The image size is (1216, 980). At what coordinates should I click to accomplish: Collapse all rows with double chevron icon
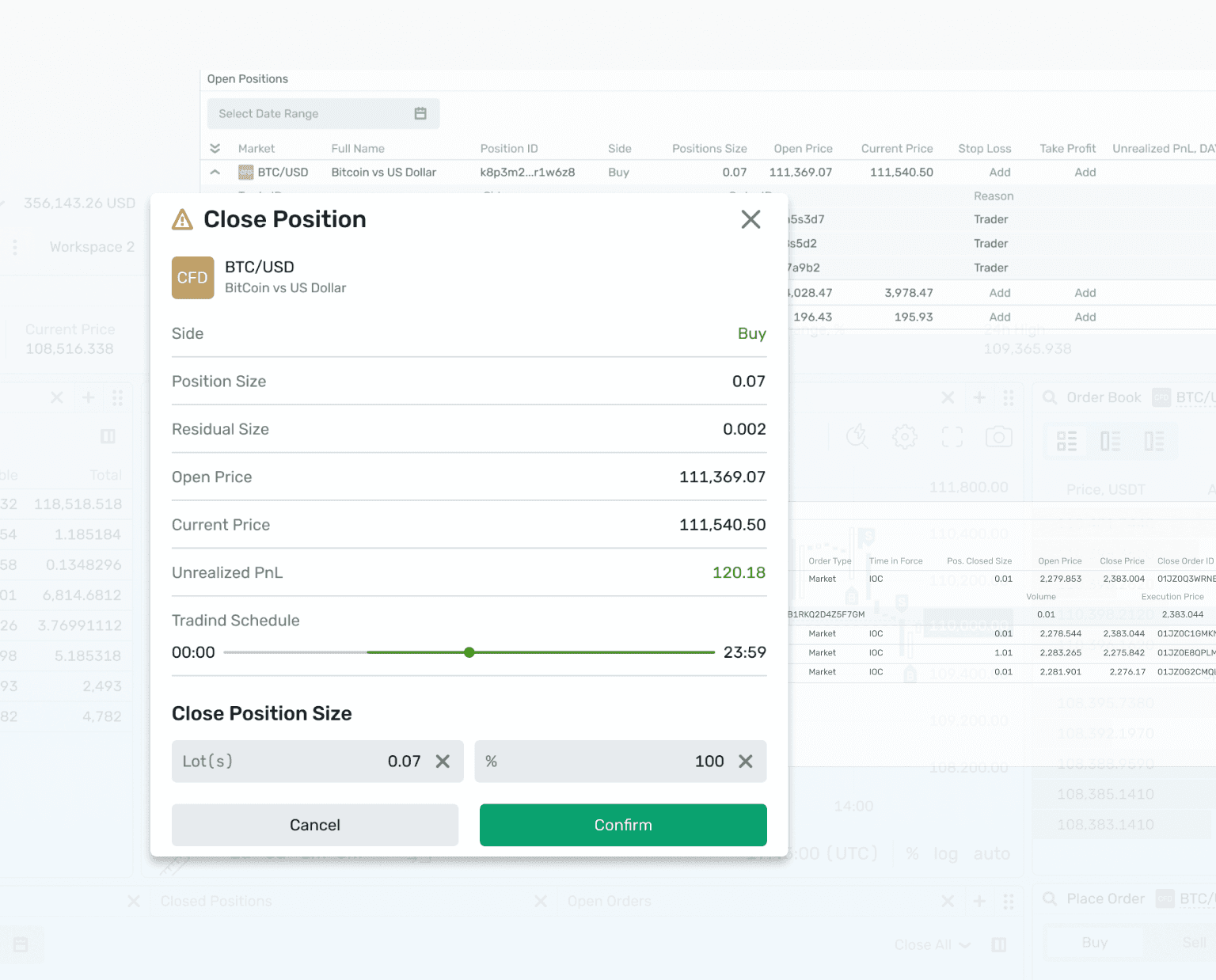point(215,148)
